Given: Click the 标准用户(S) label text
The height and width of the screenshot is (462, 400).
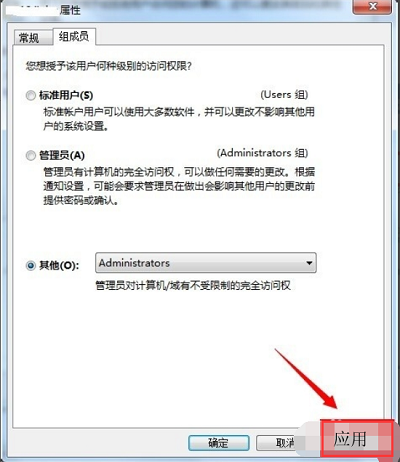Looking at the screenshot, I should click(66, 96).
